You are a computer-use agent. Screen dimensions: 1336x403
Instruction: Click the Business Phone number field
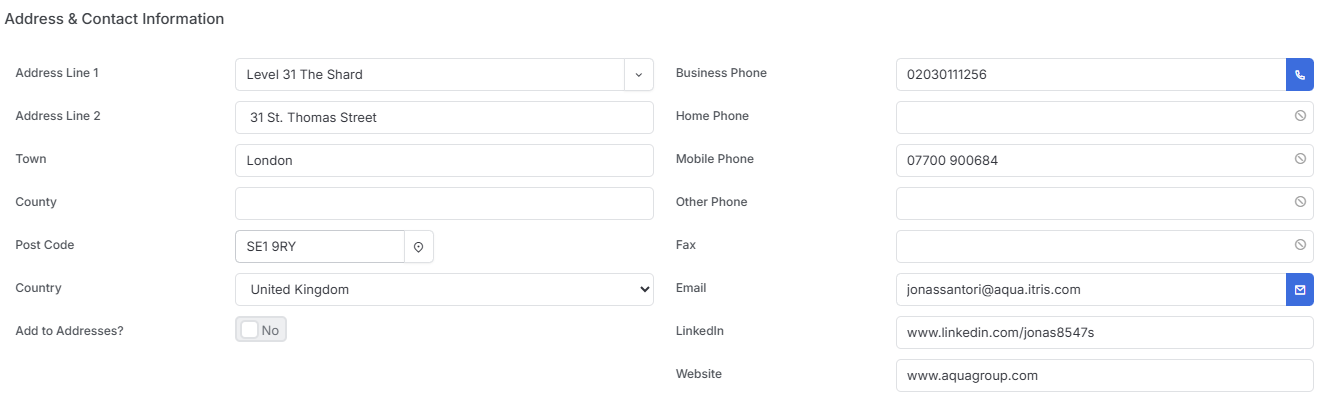pos(1091,74)
